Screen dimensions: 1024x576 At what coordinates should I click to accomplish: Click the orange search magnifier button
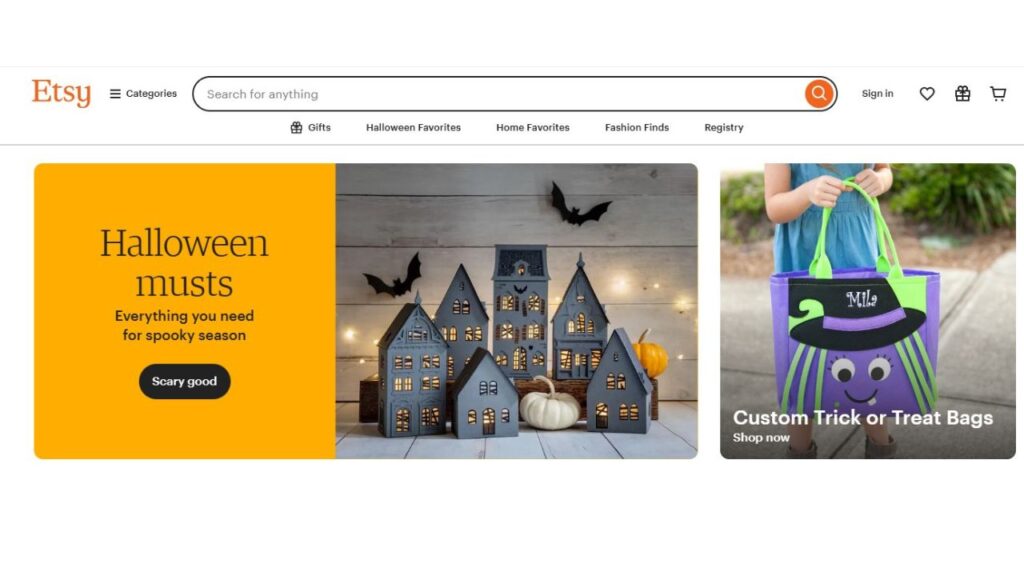point(819,94)
